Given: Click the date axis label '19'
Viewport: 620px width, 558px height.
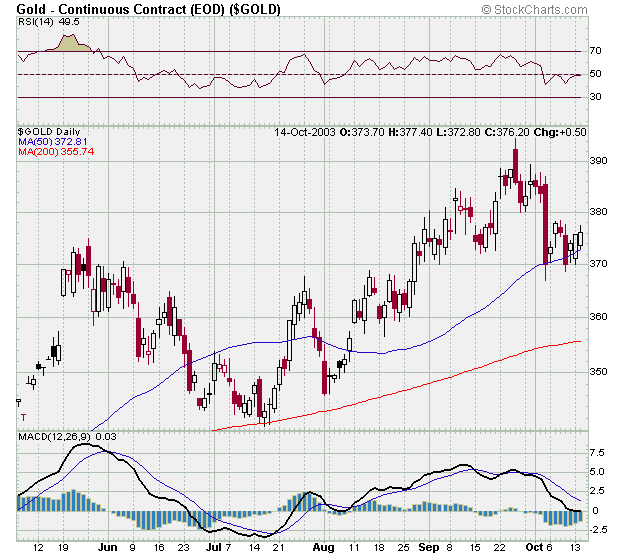Looking at the screenshot, I should [63, 547].
